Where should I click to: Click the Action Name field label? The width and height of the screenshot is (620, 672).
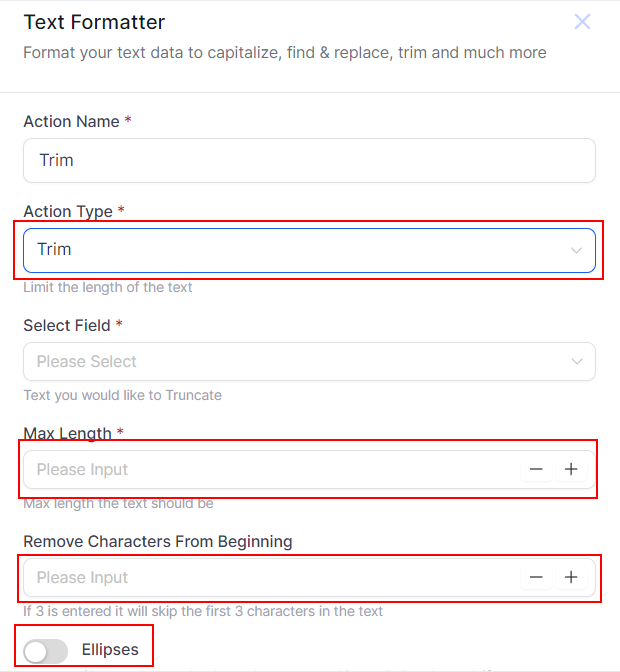click(x=71, y=121)
